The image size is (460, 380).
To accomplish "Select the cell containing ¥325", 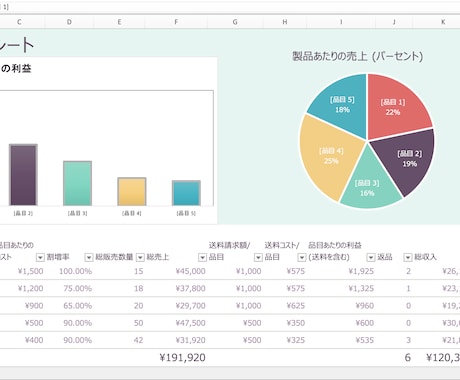I will click(285, 340).
